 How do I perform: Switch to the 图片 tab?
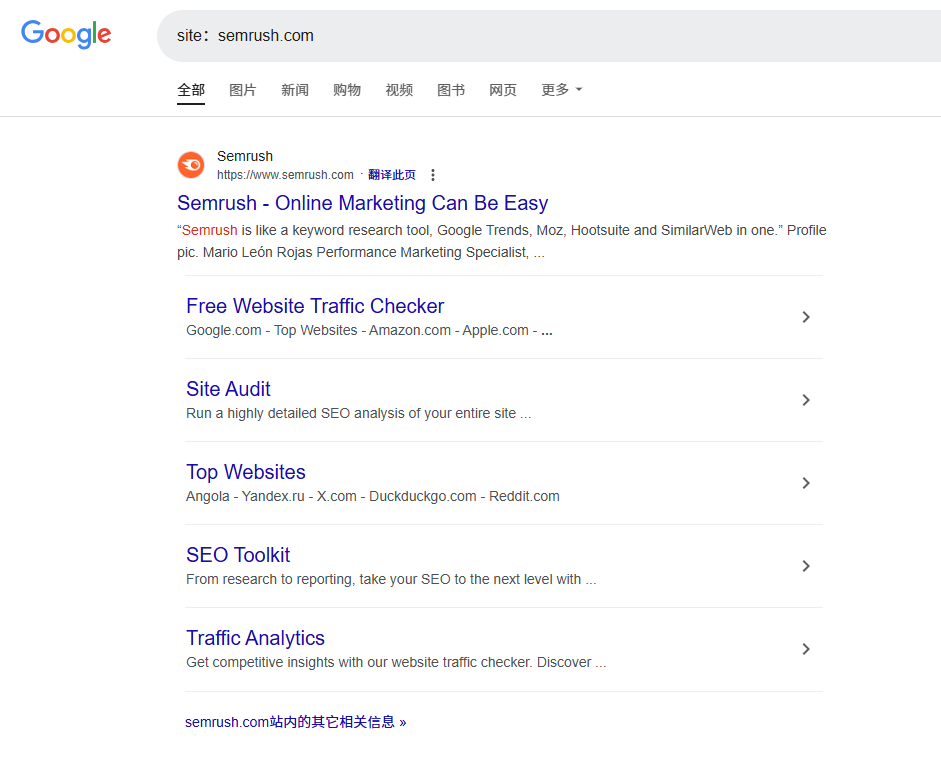click(x=243, y=90)
